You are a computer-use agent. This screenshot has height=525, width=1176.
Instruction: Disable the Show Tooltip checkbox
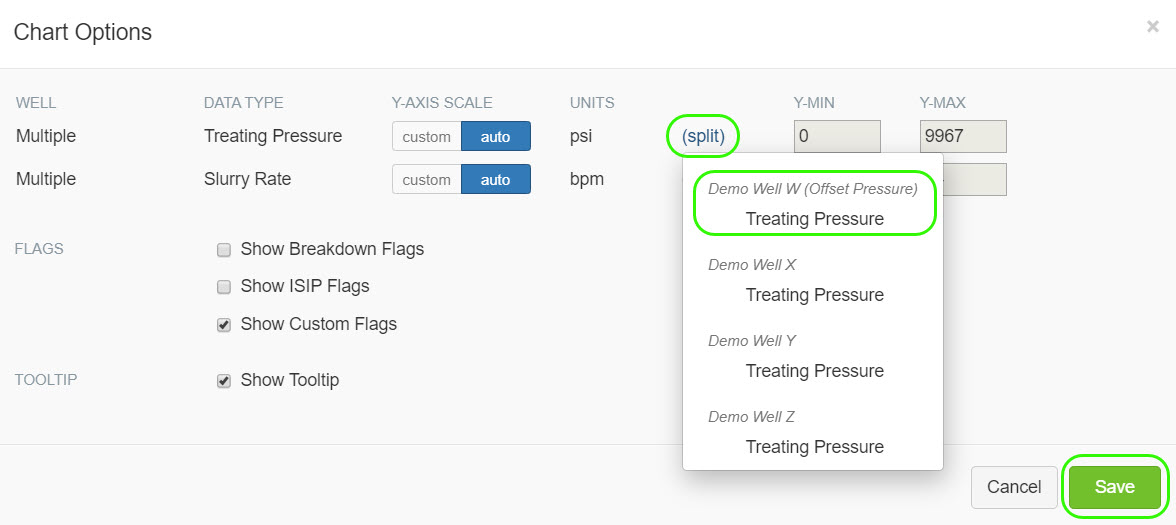click(x=224, y=381)
